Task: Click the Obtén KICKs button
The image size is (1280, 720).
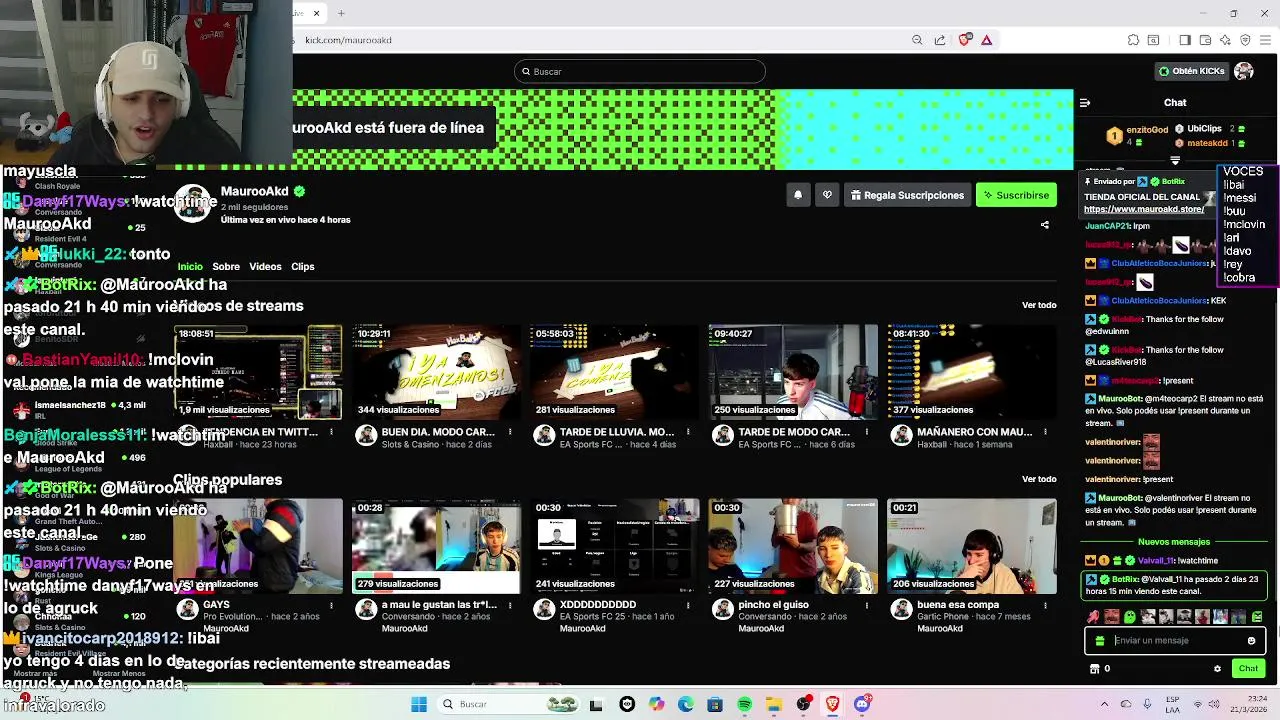Action: [1191, 71]
